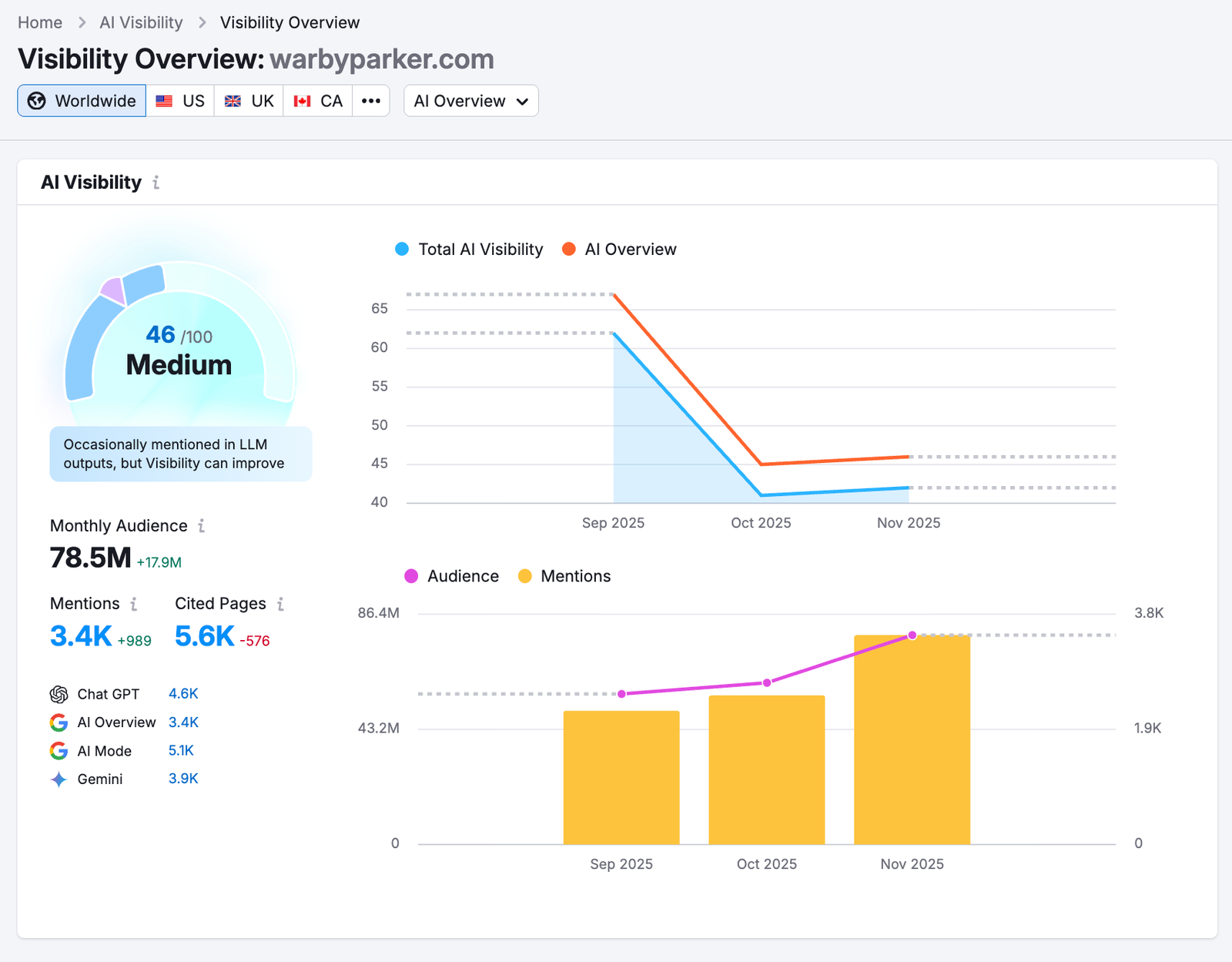
Task: Toggle Total AI Visibility legend series
Action: pos(469,250)
